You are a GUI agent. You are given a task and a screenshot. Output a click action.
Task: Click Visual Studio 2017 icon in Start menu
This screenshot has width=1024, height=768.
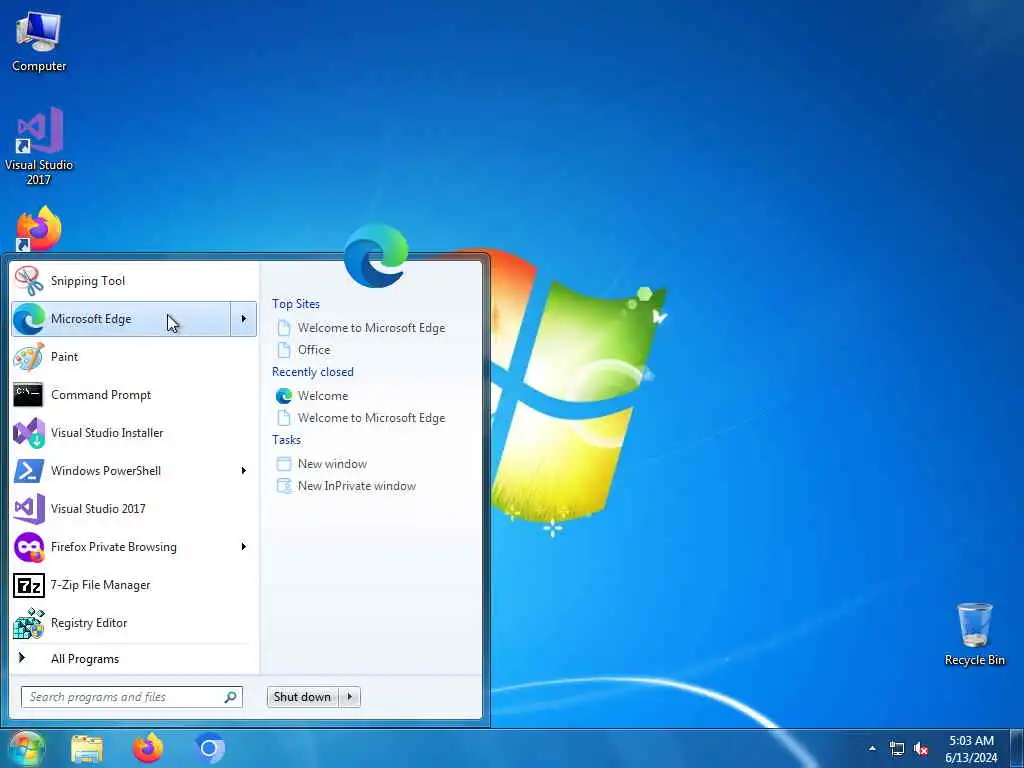pos(29,509)
